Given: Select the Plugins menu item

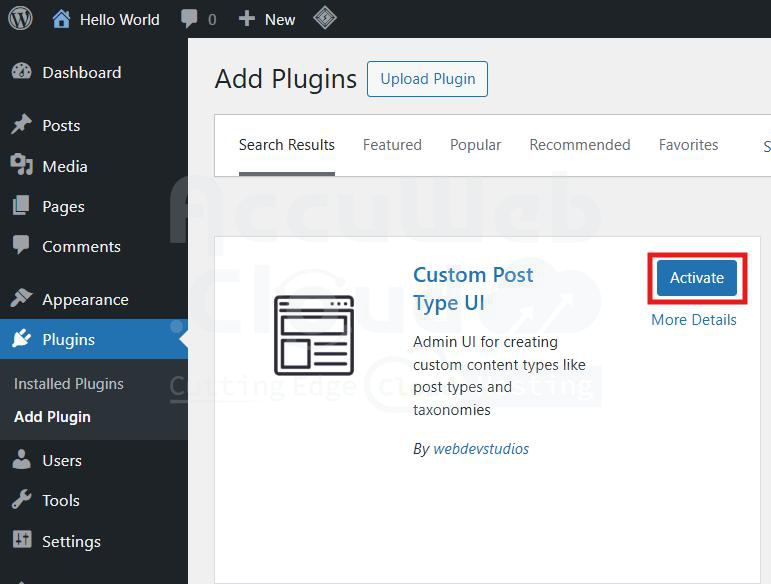Looking at the screenshot, I should (x=68, y=340).
